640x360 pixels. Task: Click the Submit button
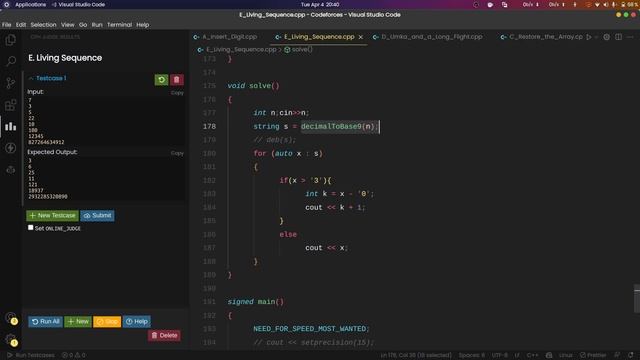point(98,216)
